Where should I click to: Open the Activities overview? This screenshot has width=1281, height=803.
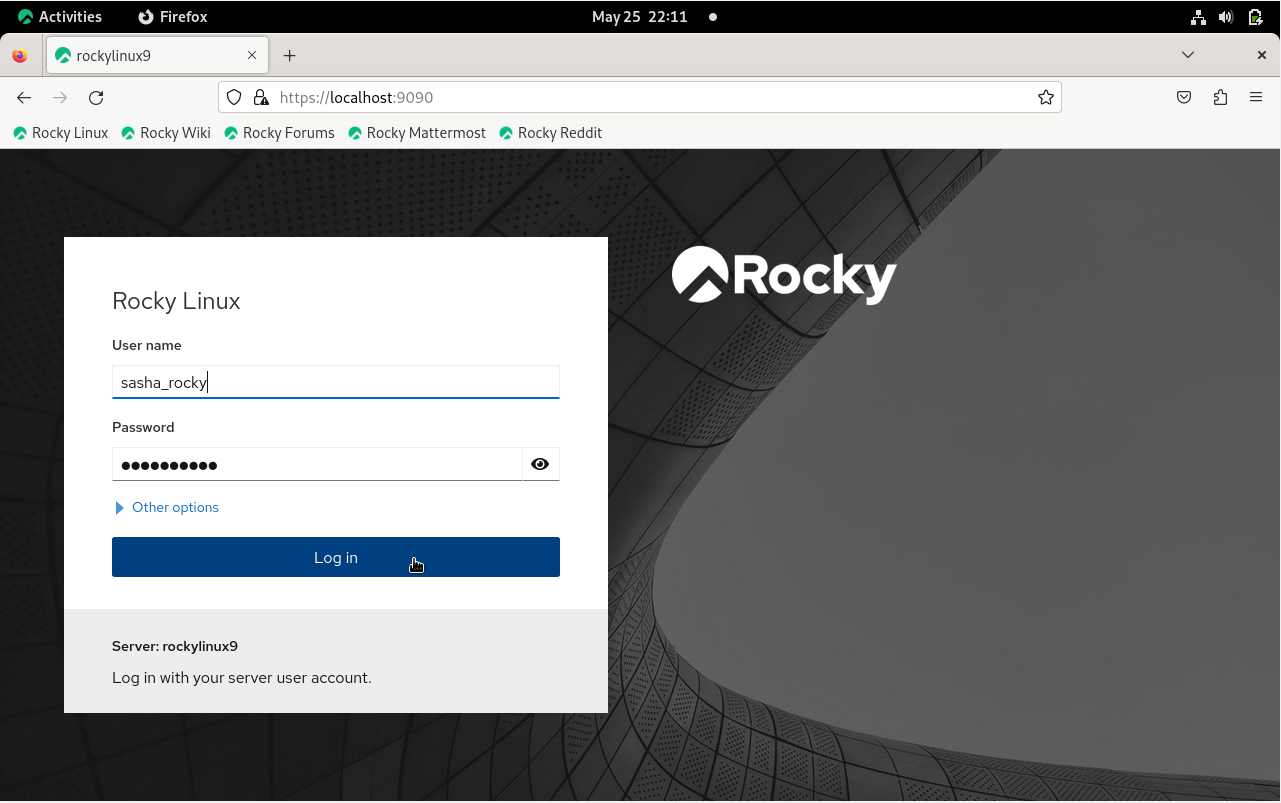60,17
